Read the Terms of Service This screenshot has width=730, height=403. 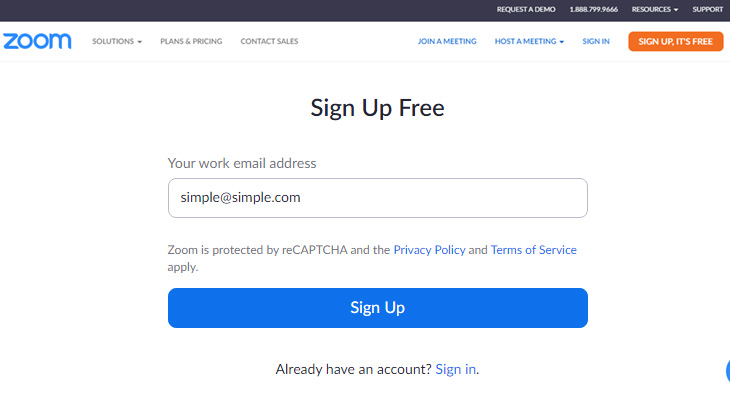pos(533,250)
